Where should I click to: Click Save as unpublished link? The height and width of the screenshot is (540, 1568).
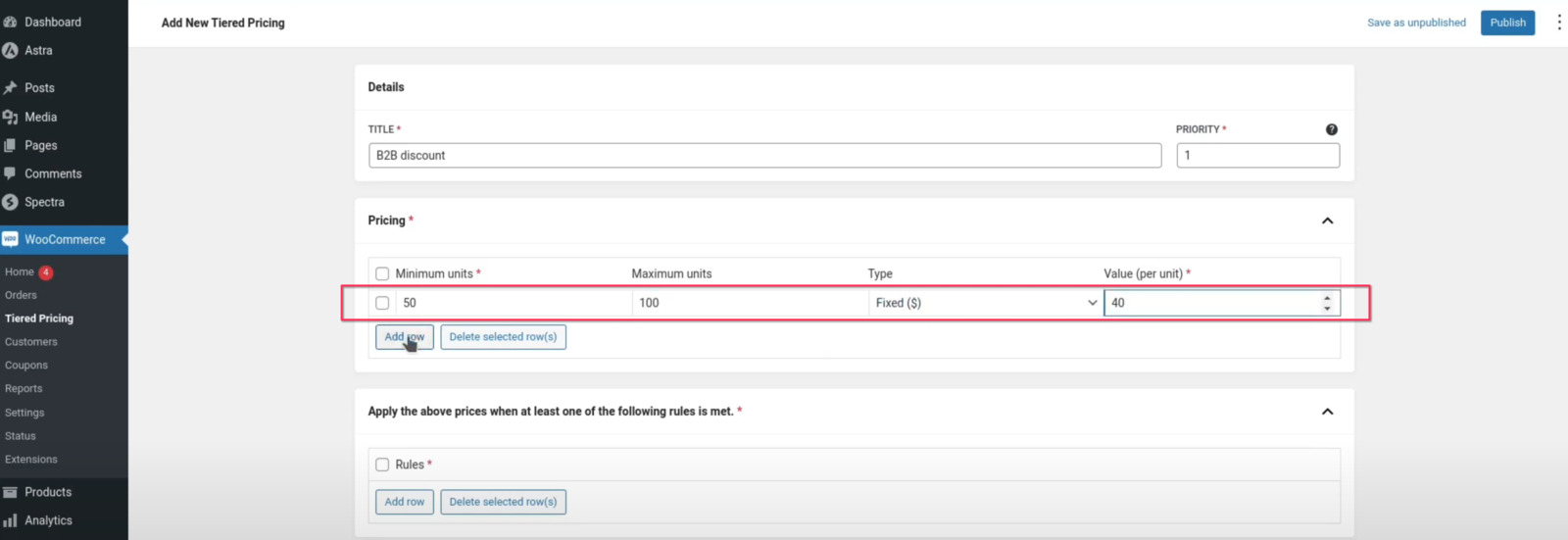click(1416, 23)
